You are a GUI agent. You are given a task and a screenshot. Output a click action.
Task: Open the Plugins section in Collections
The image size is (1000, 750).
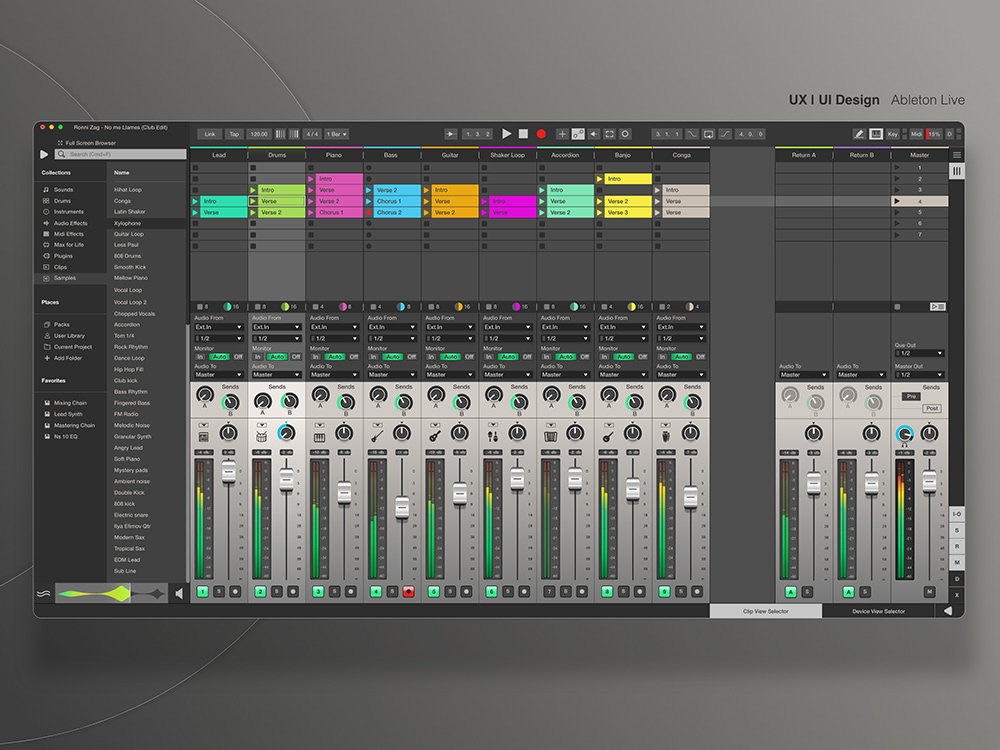pos(62,256)
